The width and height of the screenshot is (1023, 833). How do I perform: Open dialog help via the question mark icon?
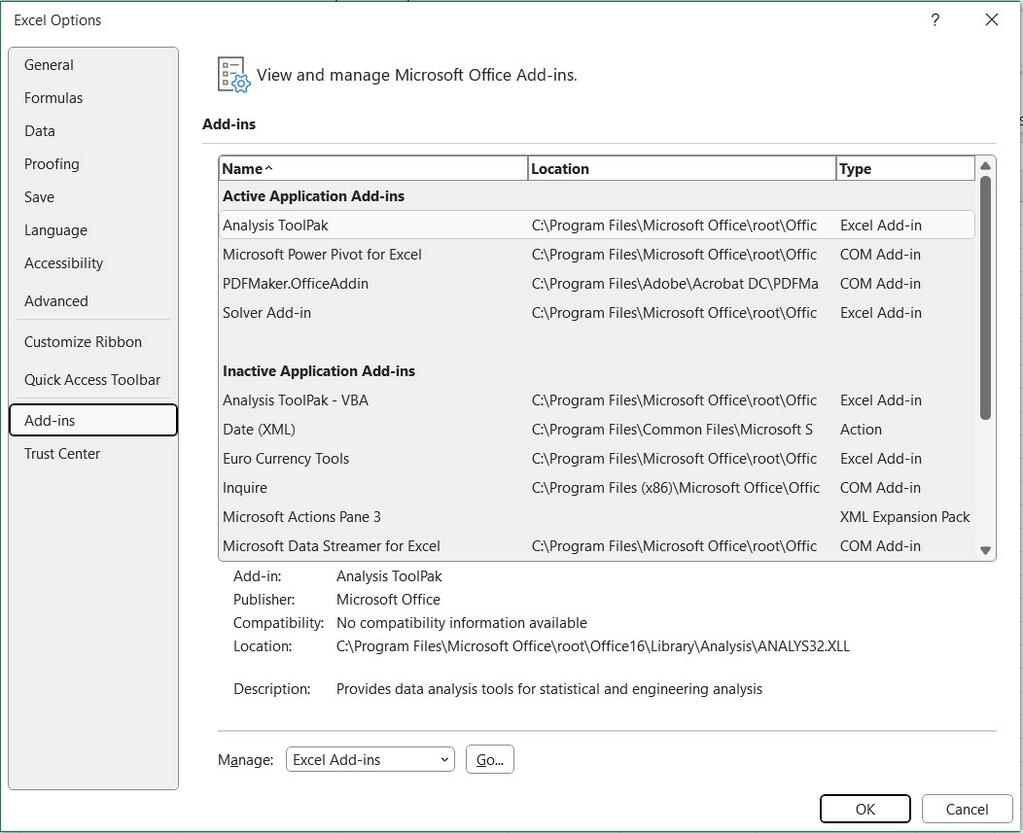click(934, 19)
